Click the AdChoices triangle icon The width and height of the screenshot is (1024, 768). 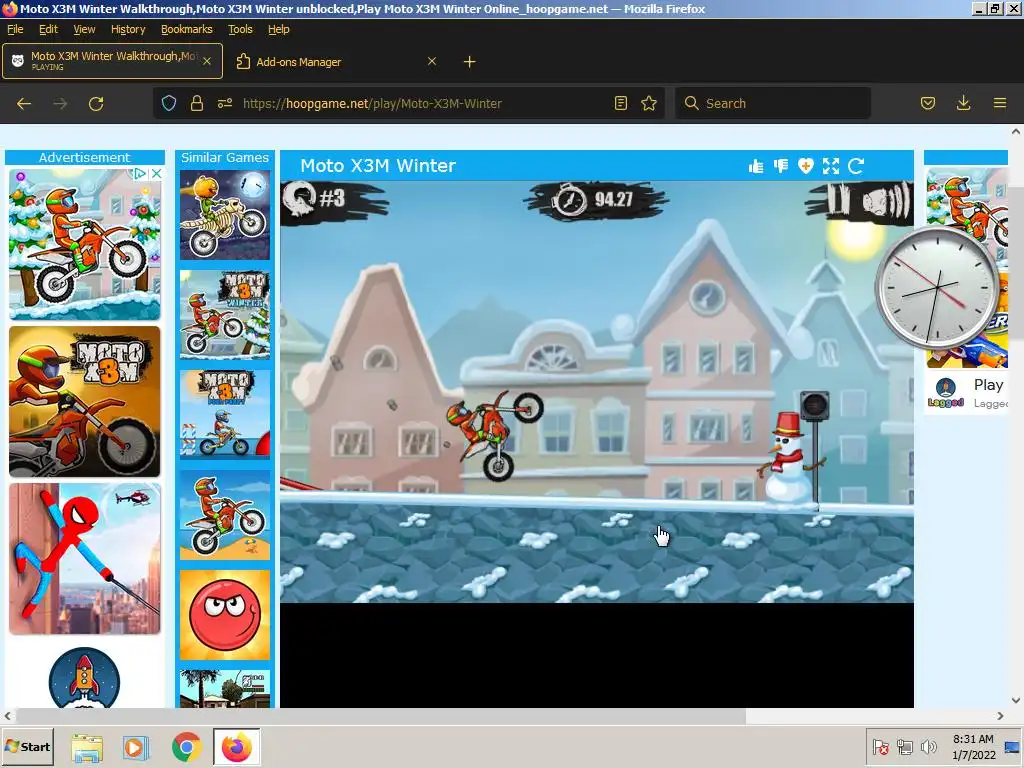click(140, 174)
